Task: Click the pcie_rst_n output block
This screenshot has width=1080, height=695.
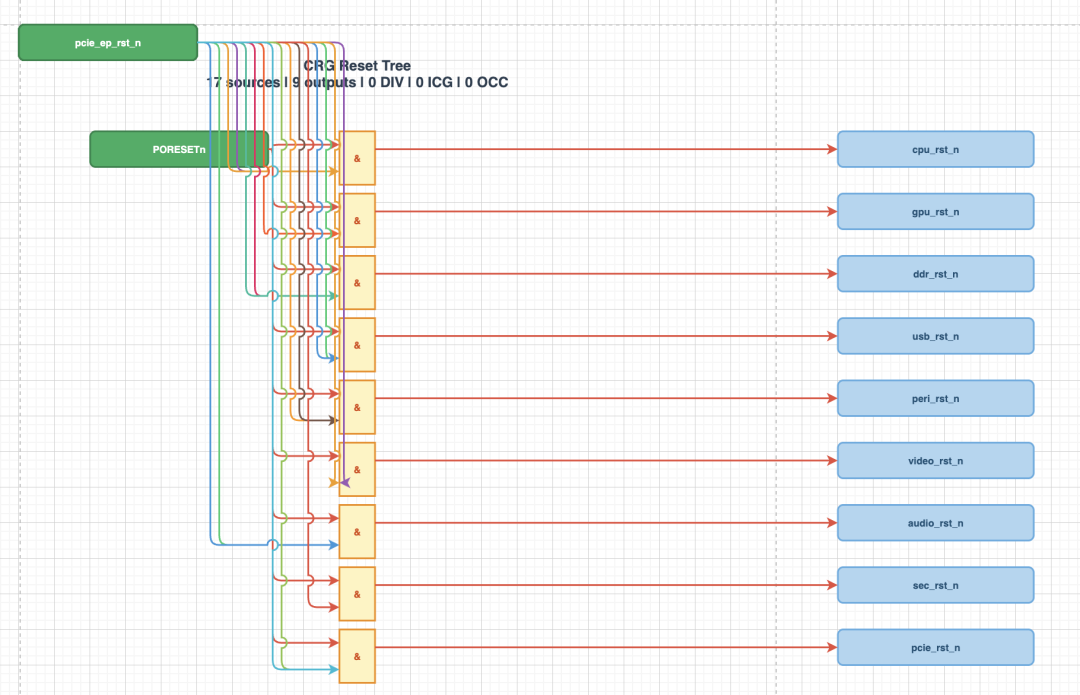Action: point(935,647)
